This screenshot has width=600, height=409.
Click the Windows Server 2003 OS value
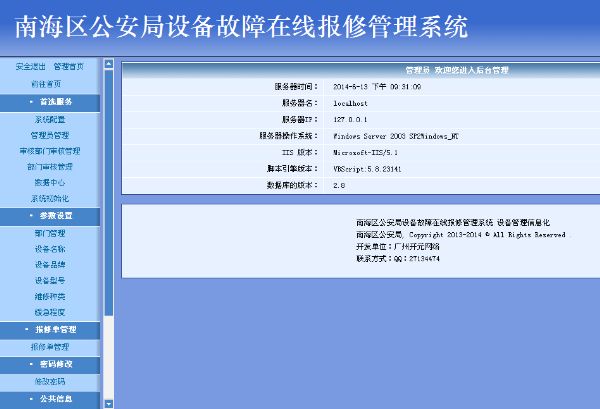[x=396, y=136]
